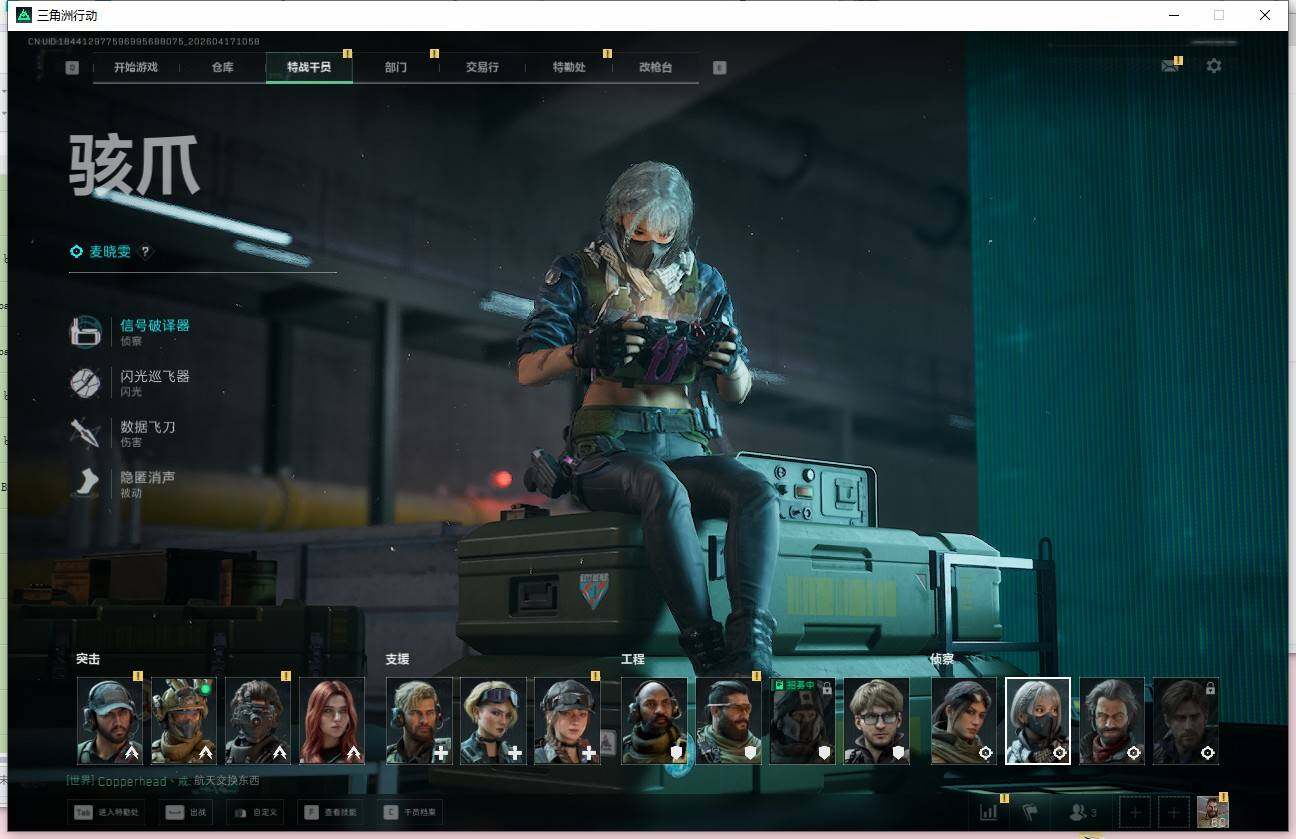Switch to the 仓库 tab
The image size is (1296, 839).
coord(222,67)
